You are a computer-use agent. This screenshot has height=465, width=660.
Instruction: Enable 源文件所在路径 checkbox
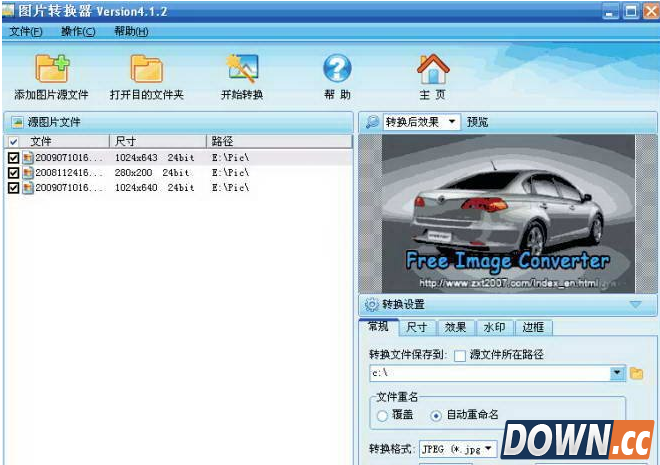coord(460,356)
